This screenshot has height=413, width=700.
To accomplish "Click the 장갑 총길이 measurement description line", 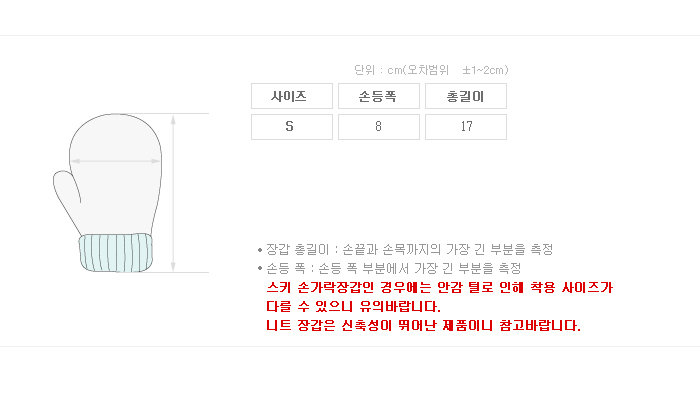I will (x=410, y=249).
